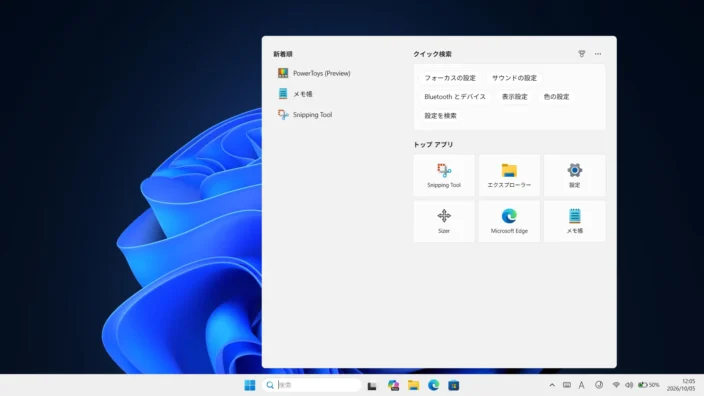This screenshot has height=396, width=704.
Task: Select フォーカスの設定 quick search
Action: coord(450,78)
